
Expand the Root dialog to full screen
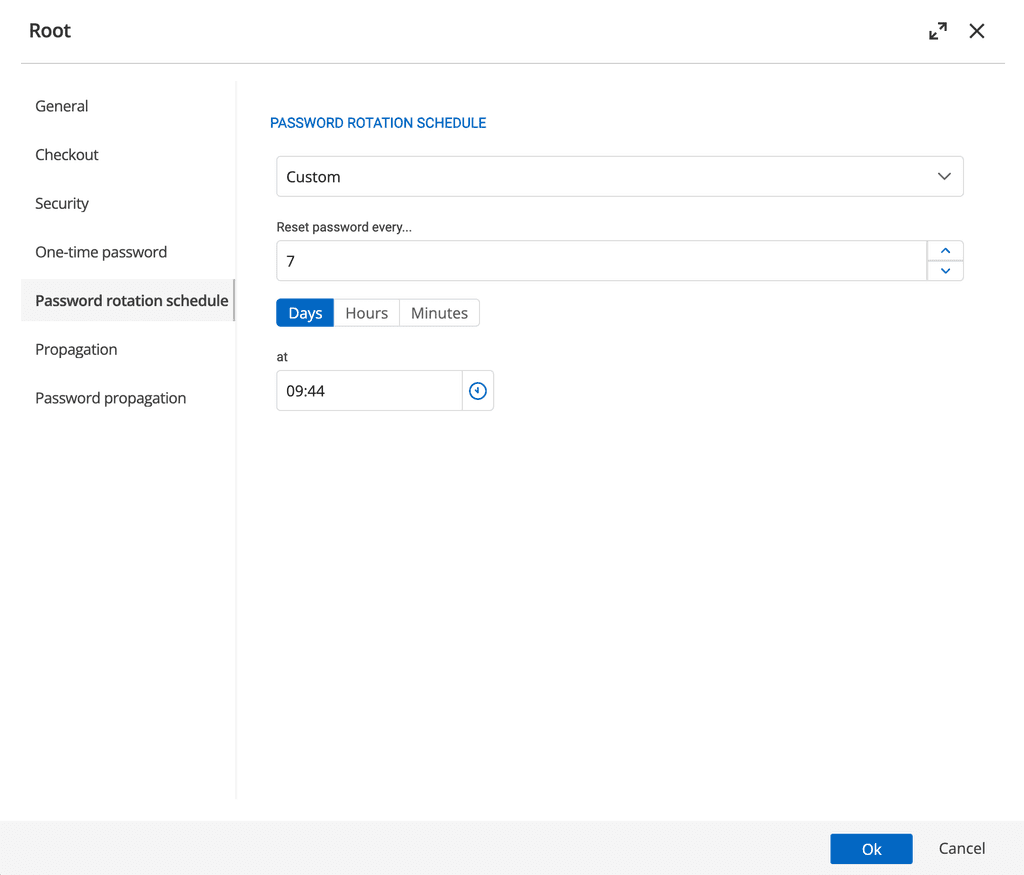point(937,31)
